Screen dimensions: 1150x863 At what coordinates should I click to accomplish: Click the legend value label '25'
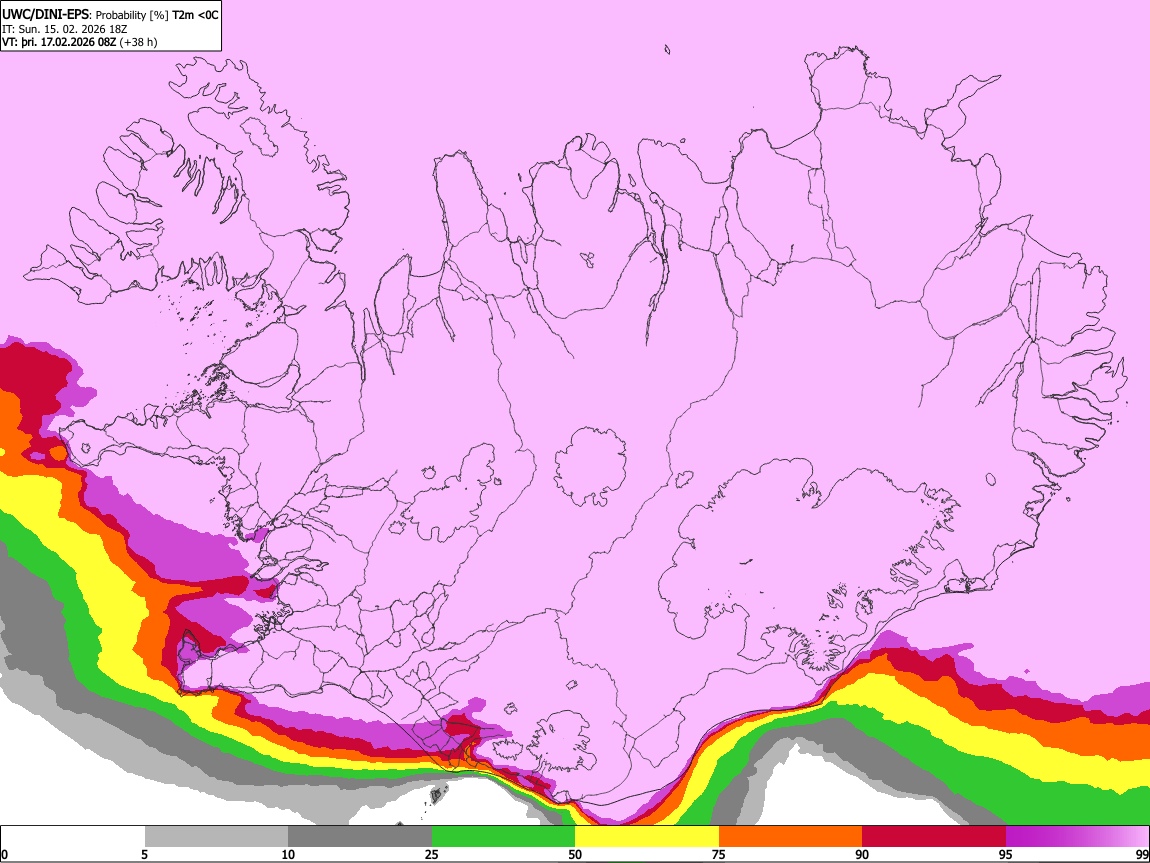pyautogui.click(x=432, y=855)
